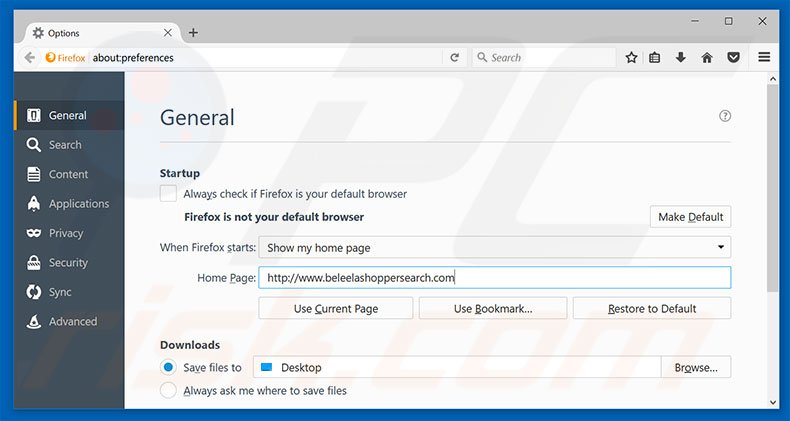Click the vertical scrollbar thumb
This screenshot has height=421, width=790.
coord(773,187)
